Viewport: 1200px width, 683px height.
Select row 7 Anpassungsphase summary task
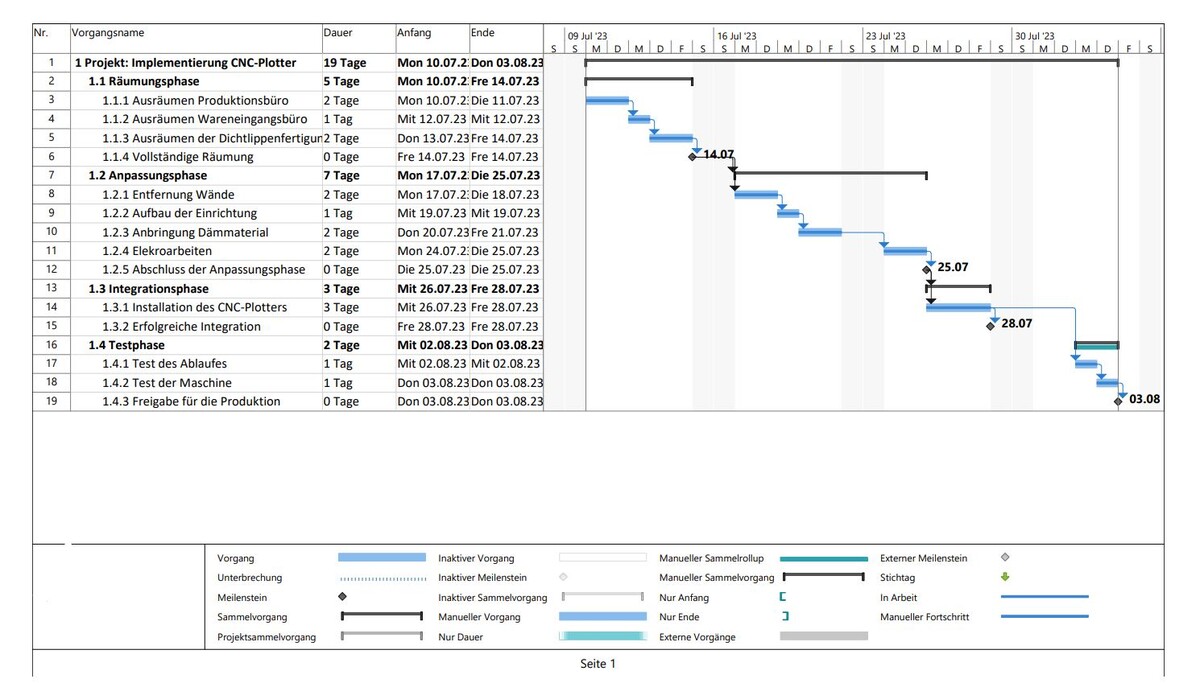[x=147, y=175]
